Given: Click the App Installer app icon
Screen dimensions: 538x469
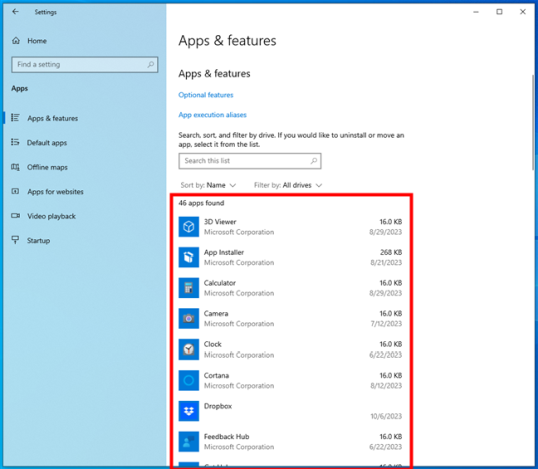Looking at the screenshot, I should 189,257.
